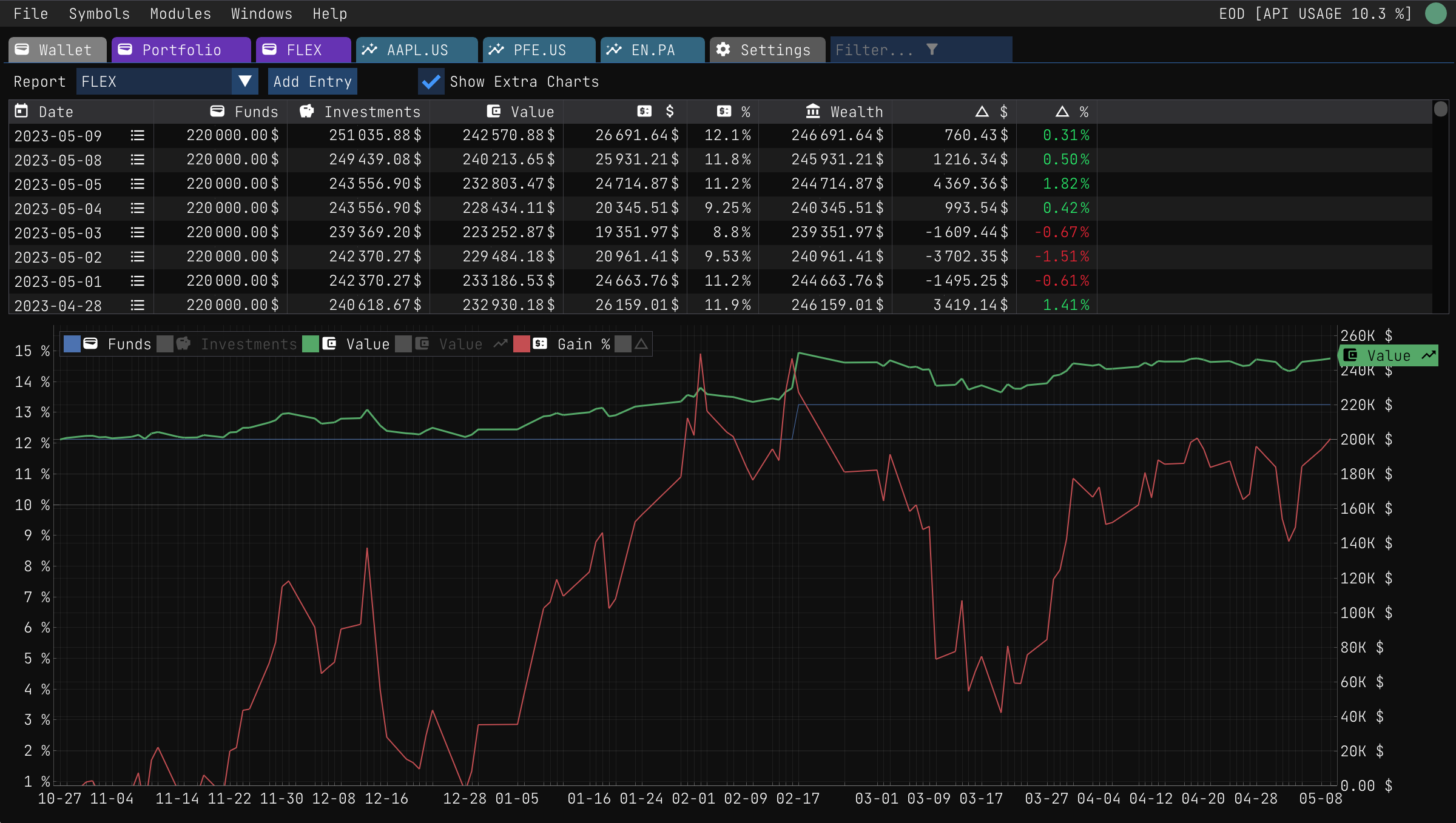
Task: Click the bank icon in Wealth header
Action: [x=813, y=111]
